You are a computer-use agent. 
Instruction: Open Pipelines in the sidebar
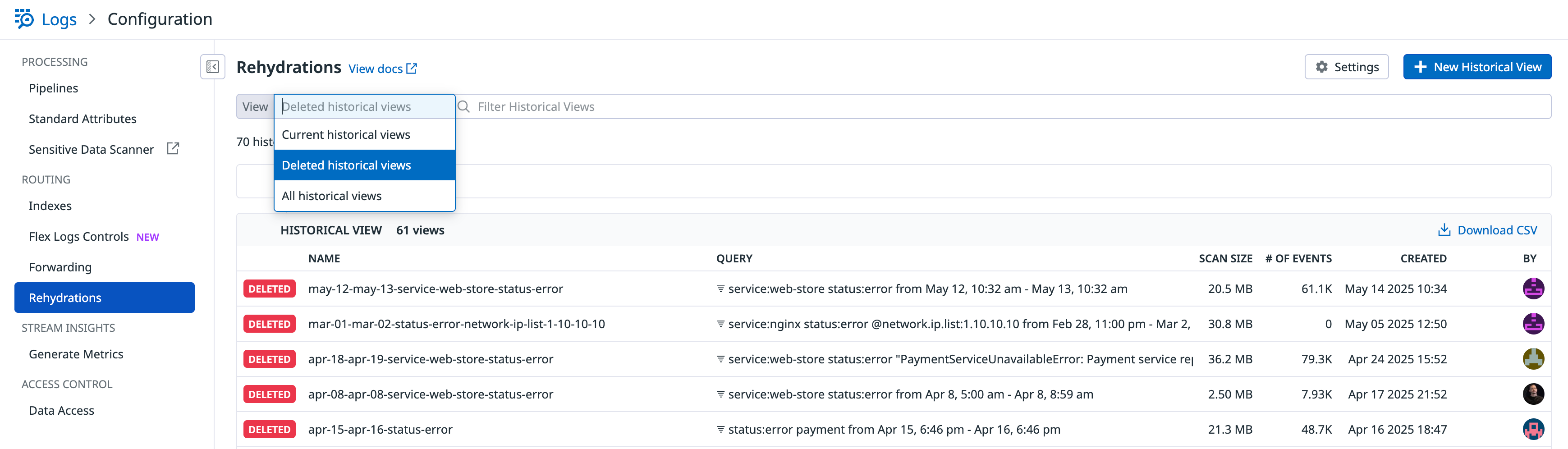tap(54, 88)
